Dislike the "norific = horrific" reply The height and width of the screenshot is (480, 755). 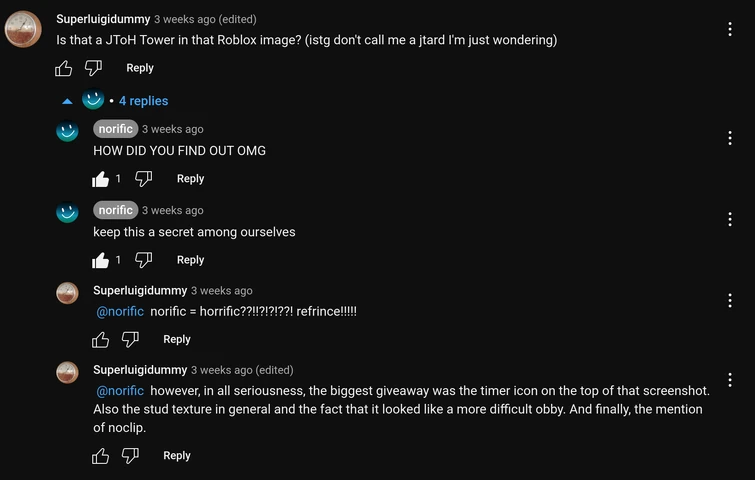coord(130,340)
